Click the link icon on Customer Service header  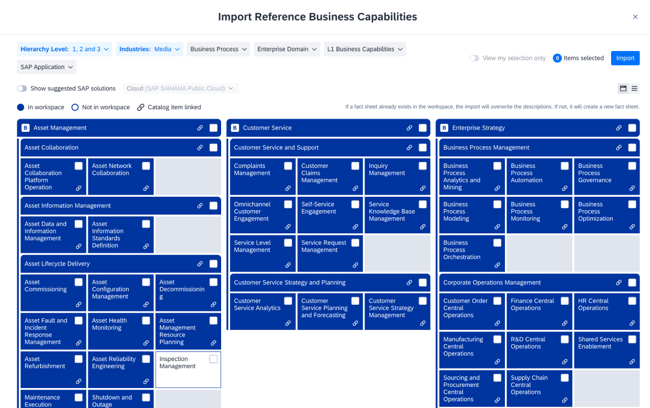(x=409, y=128)
